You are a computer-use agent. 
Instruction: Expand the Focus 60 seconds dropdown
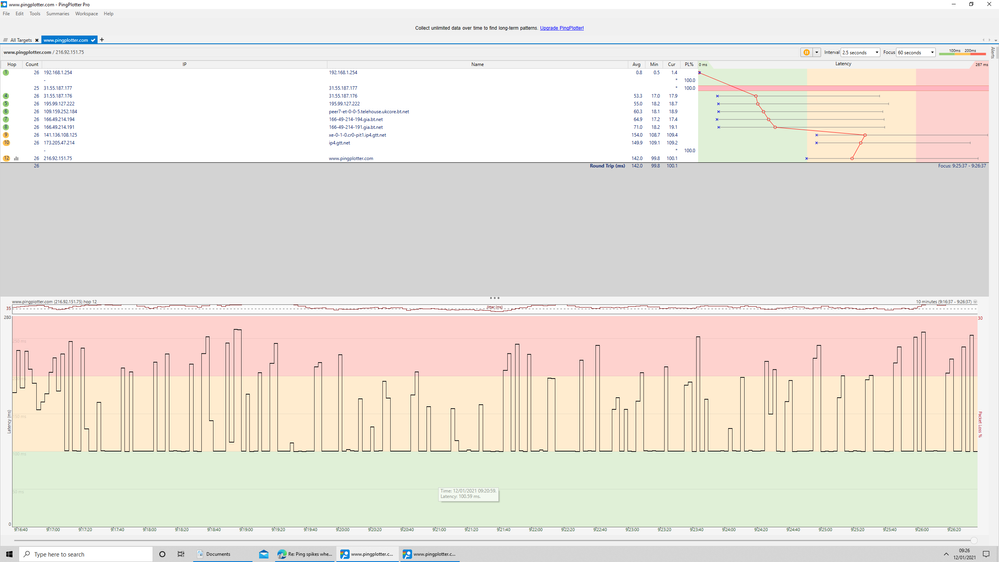point(915,52)
